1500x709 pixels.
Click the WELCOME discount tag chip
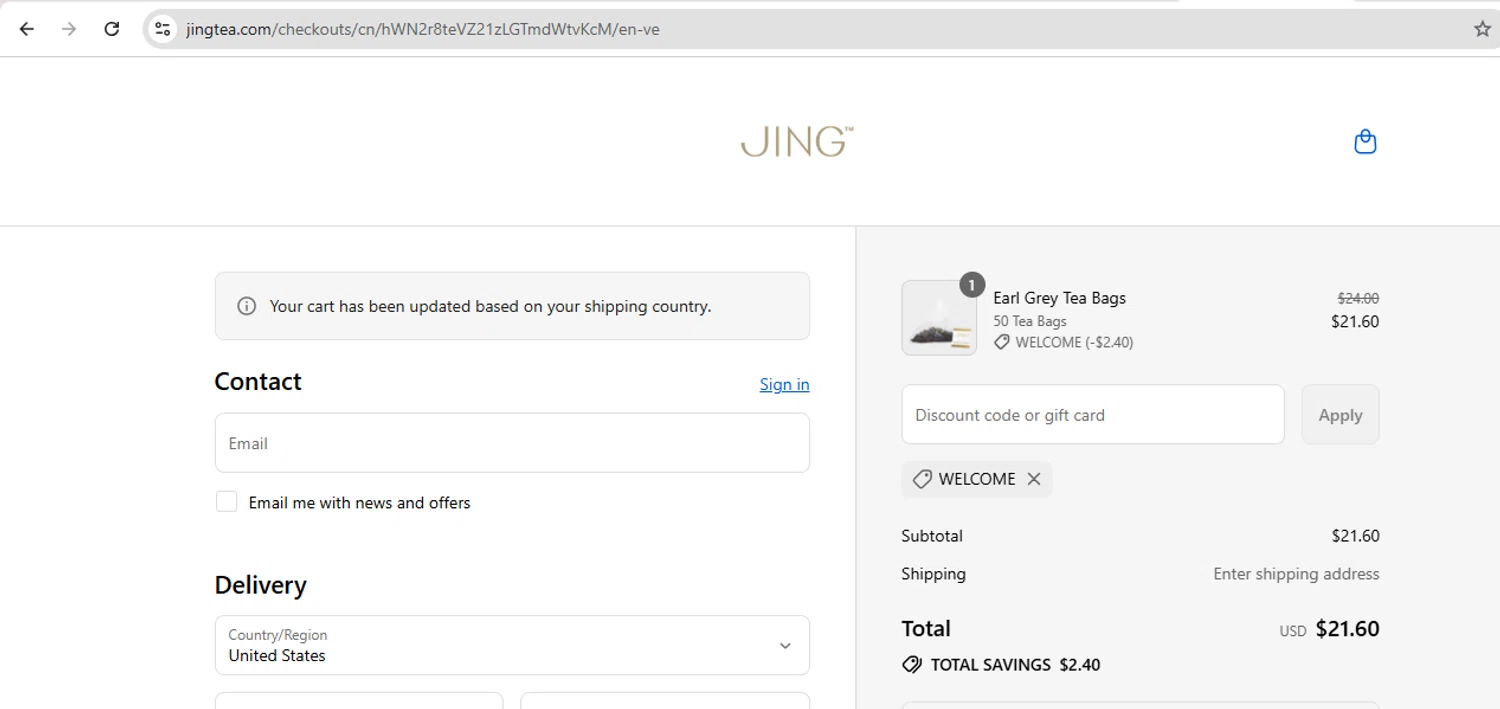tap(976, 479)
